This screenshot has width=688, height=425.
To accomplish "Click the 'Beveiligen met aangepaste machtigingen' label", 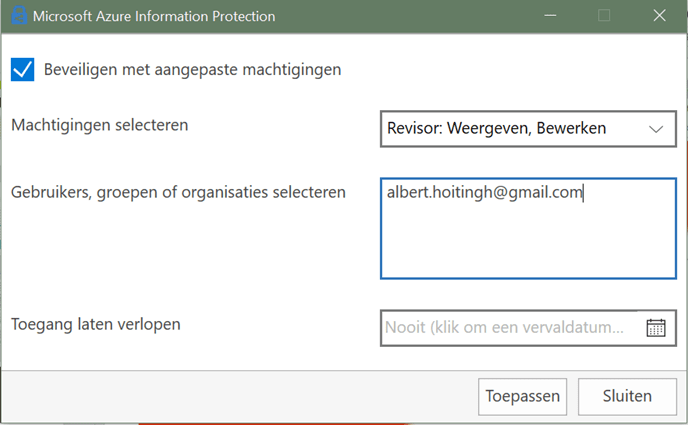I will tap(192, 70).
